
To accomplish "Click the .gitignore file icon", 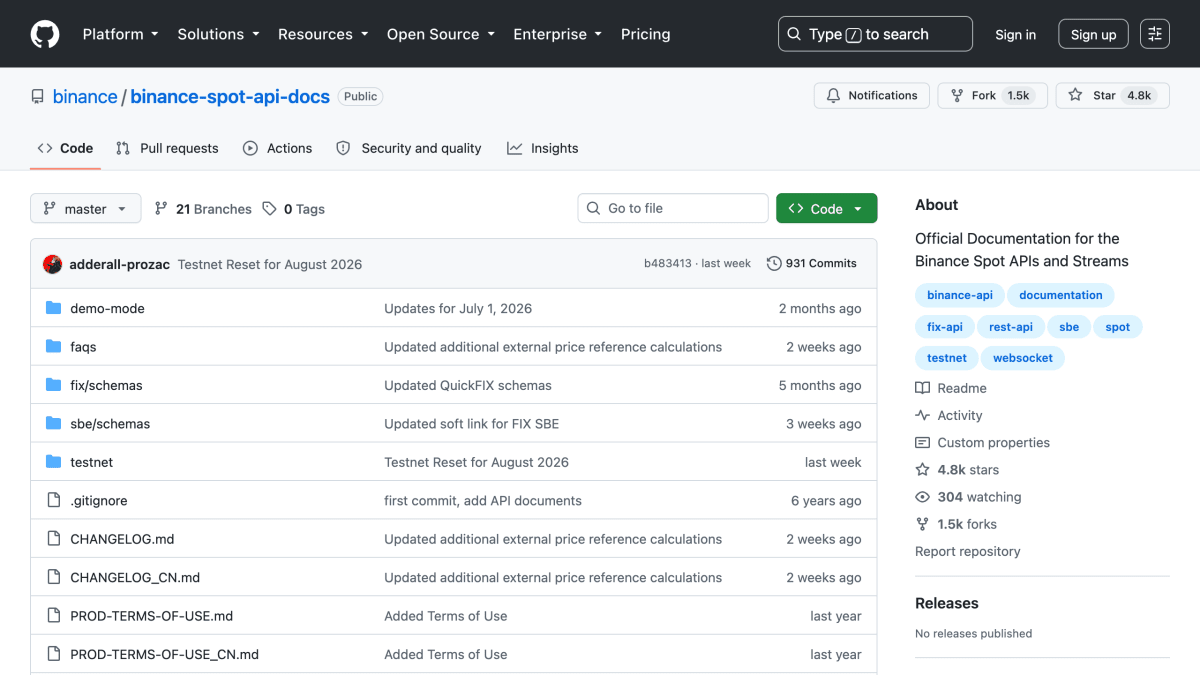I will [x=54, y=500].
